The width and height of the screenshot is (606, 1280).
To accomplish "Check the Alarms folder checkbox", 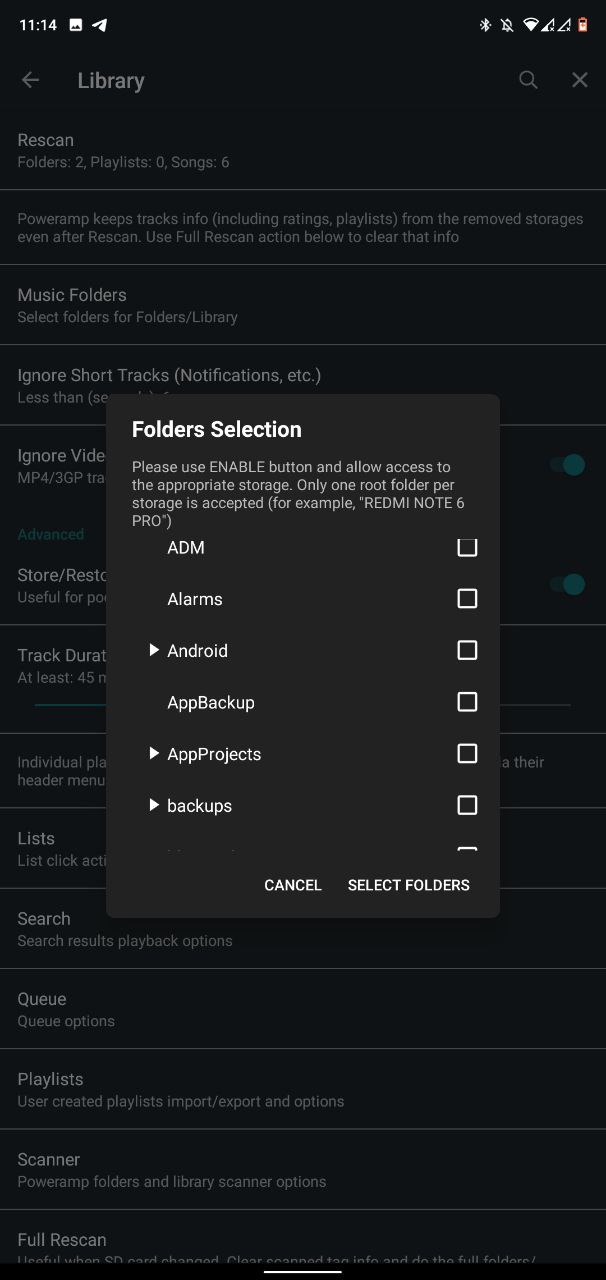I will click(467, 599).
